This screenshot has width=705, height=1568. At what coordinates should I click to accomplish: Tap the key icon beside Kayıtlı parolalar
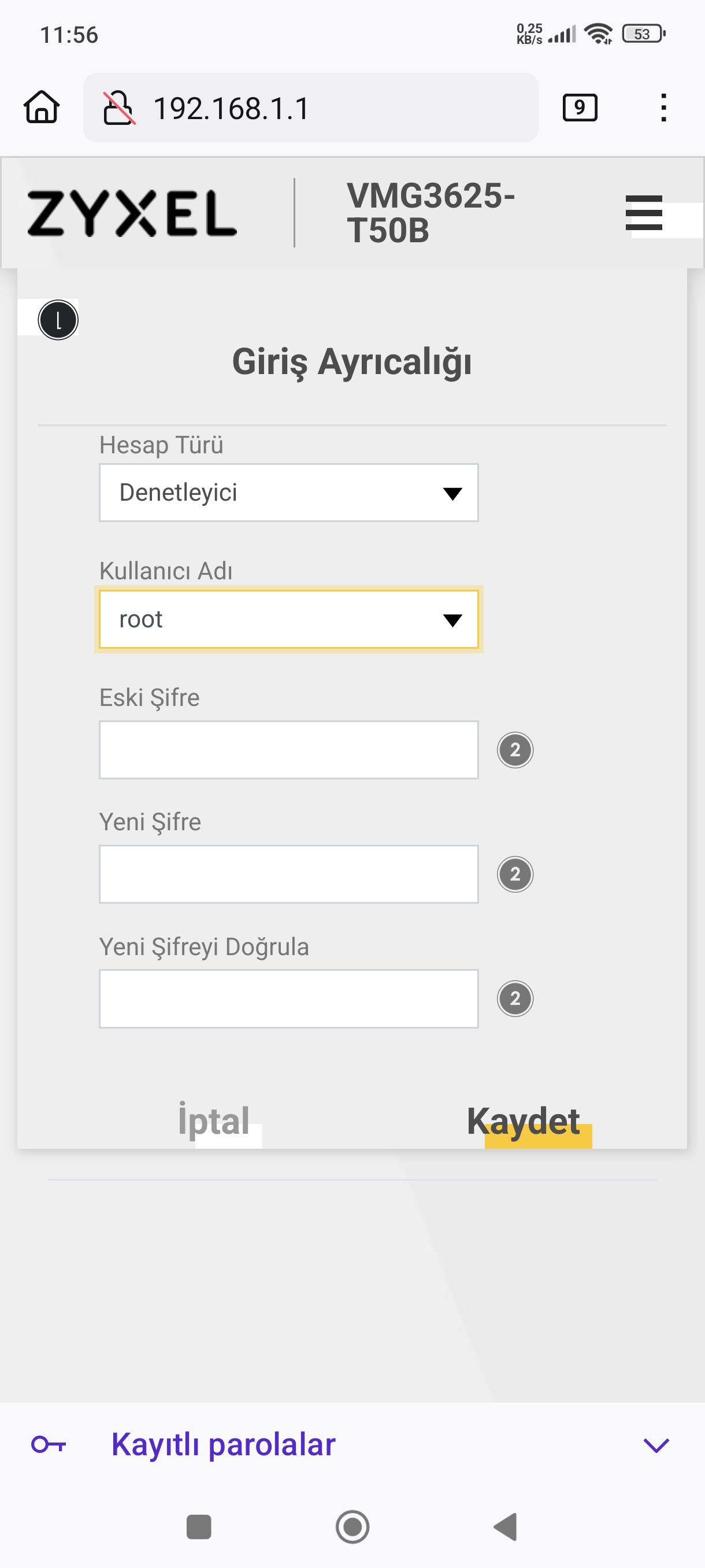click(49, 1444)
